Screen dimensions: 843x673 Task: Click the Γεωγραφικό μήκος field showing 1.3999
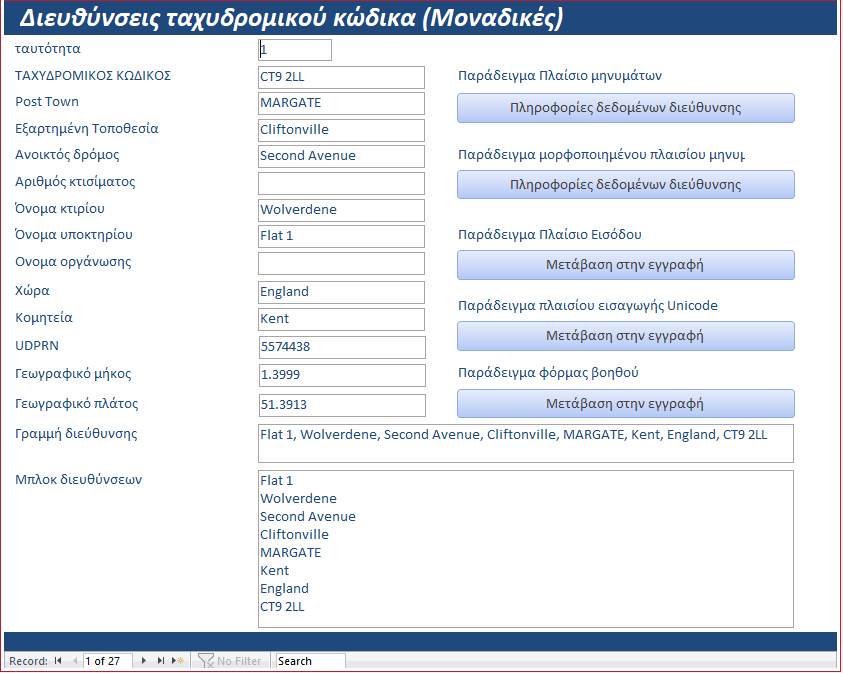[x=342, y=375]
